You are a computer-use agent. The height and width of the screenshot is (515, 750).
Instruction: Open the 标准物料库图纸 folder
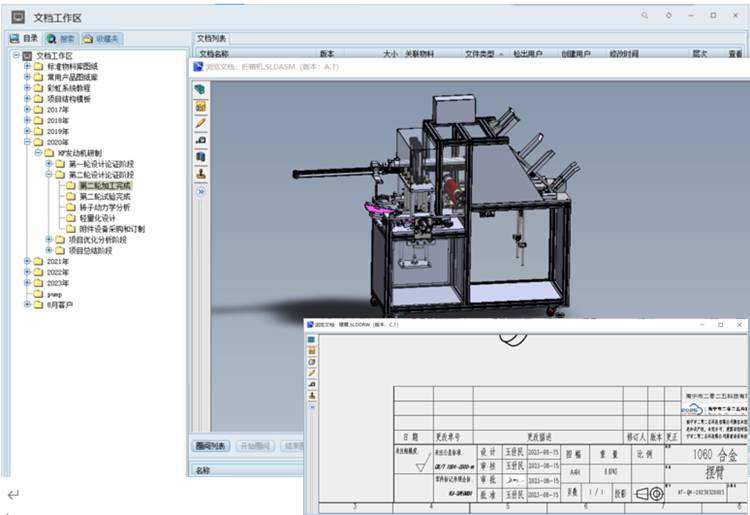(72, 66)
